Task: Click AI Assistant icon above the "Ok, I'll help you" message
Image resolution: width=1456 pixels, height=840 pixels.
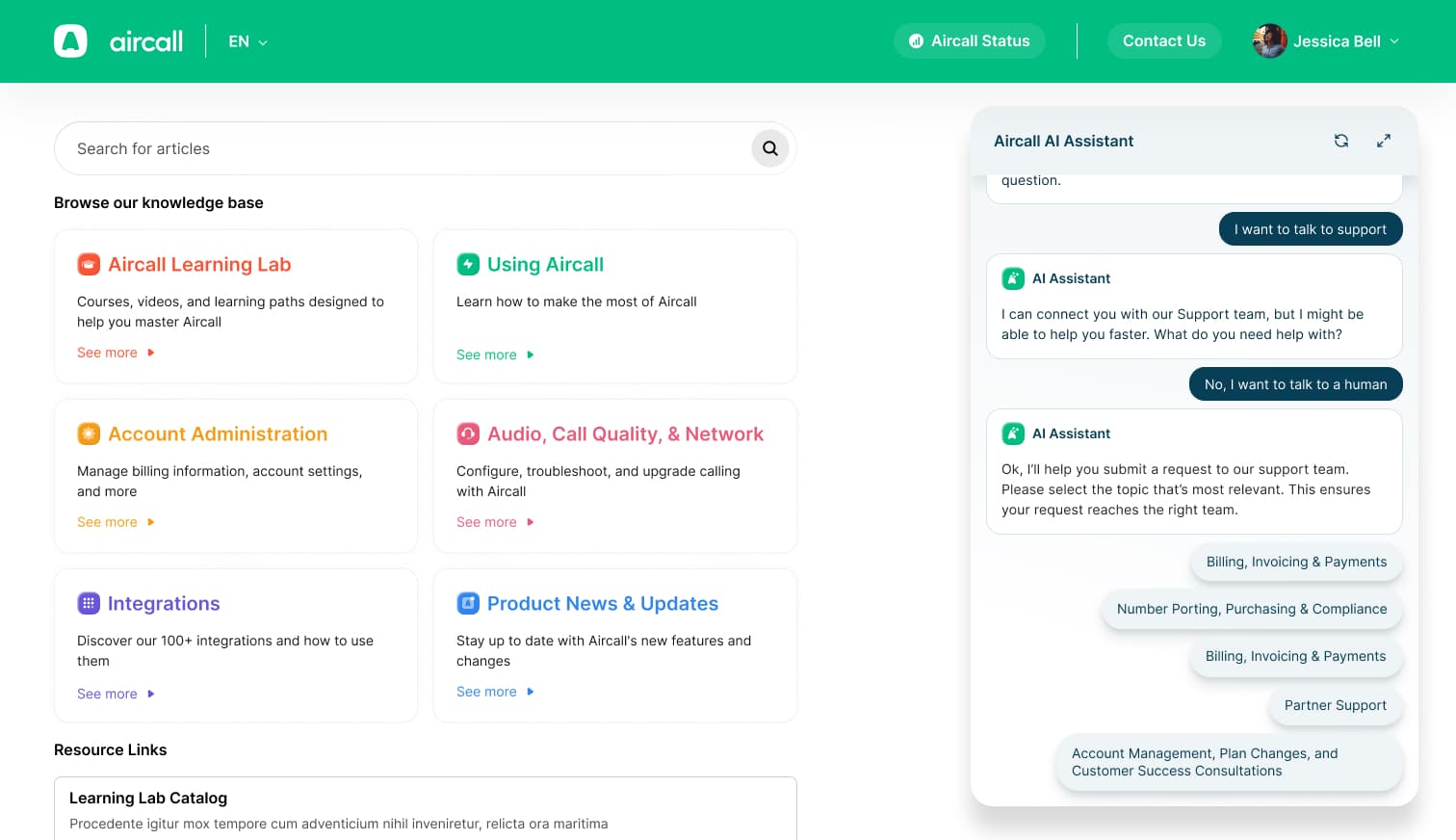Action: coord(1013,433)
